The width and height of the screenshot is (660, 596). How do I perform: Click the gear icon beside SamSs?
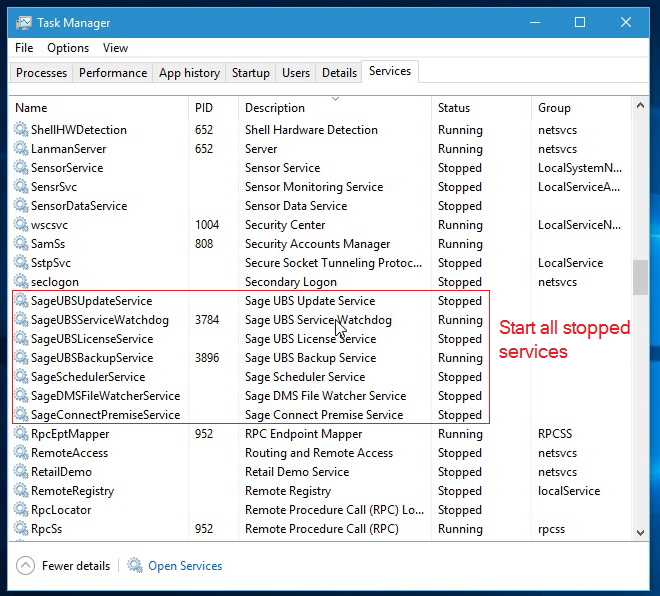click(x=21, y=243)
